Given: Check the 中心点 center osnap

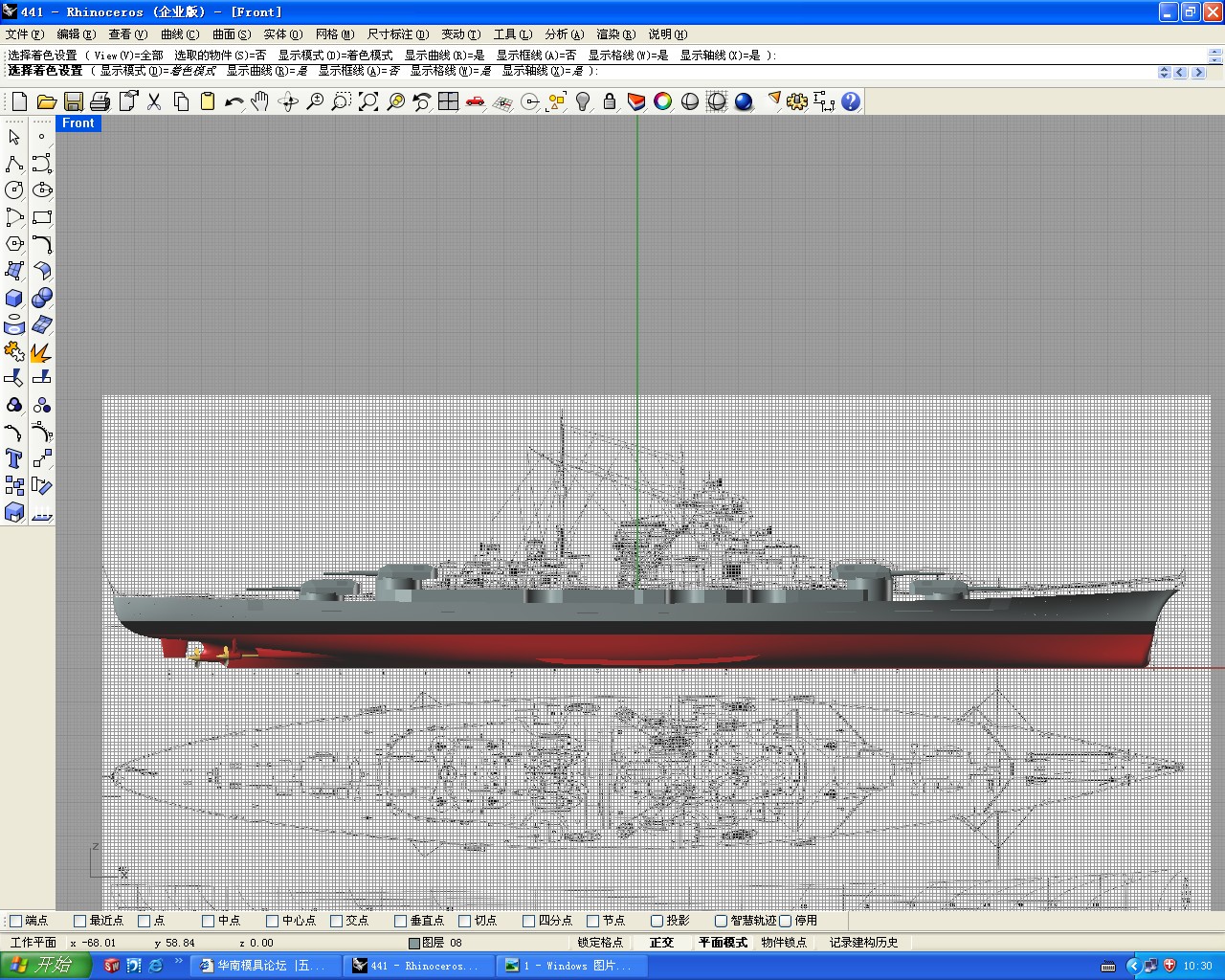Looking at the screenshot, I should coord(273,921).
